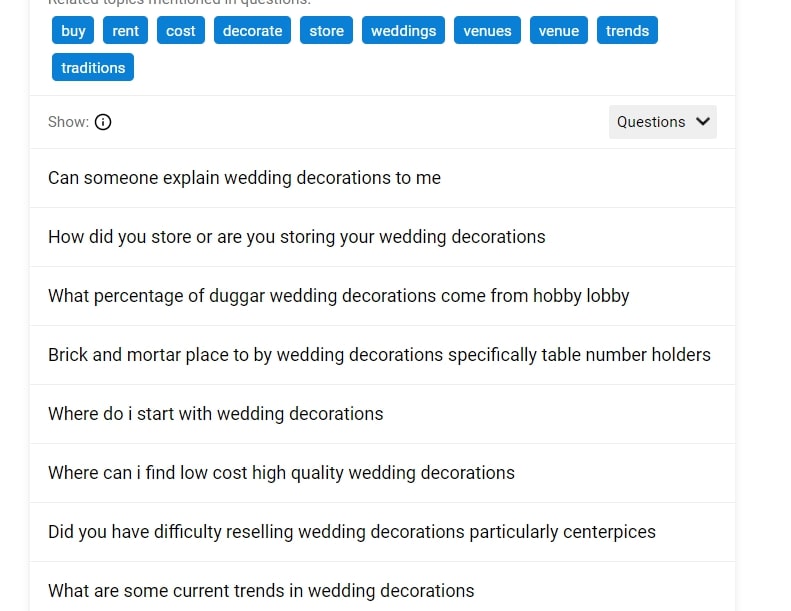Open 'How did you store or are you storing' question
The height and width of the screenshot is (611, 791).
[382, 237]
